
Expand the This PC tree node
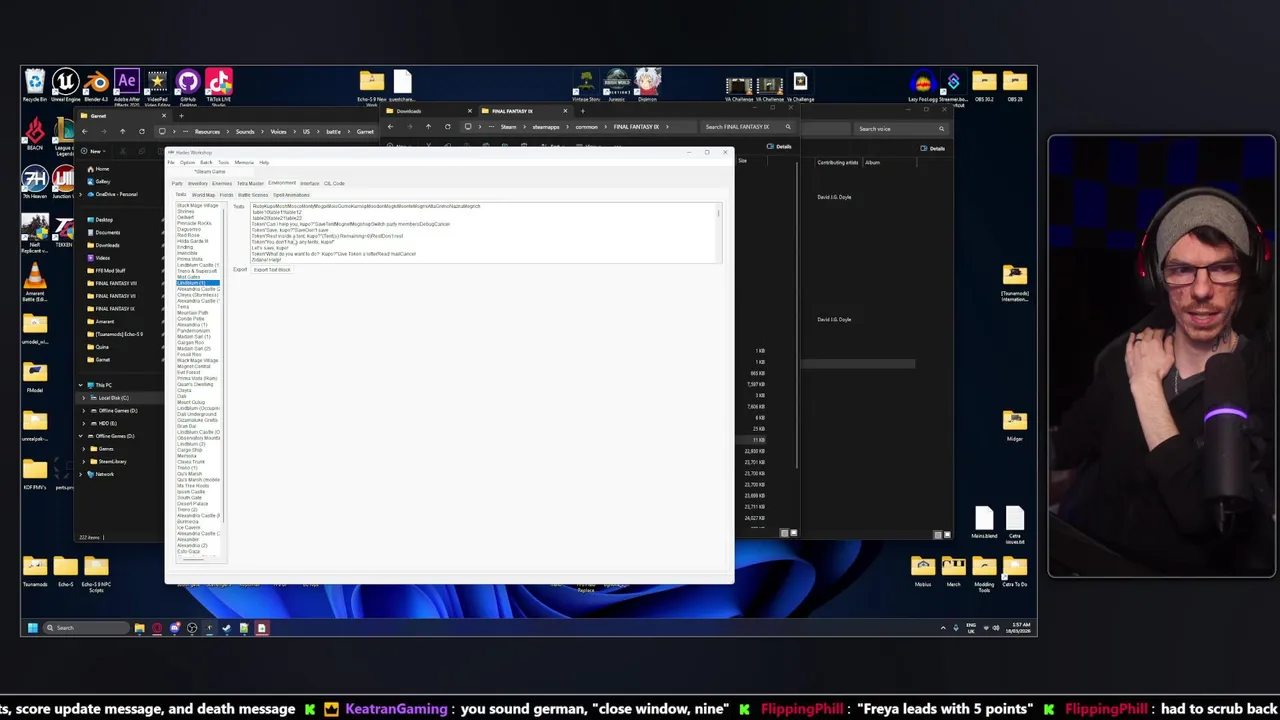(81, 385)
